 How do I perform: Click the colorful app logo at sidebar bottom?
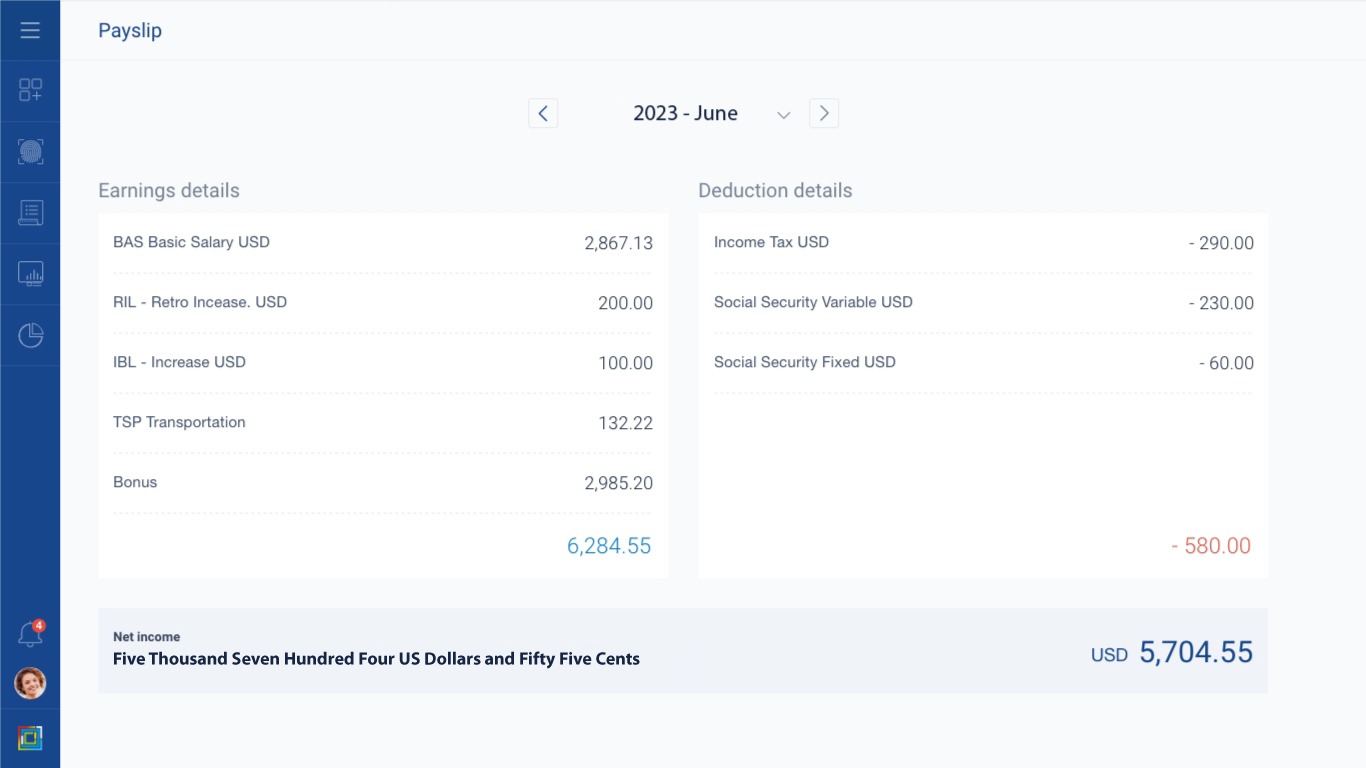pos(29,737)
